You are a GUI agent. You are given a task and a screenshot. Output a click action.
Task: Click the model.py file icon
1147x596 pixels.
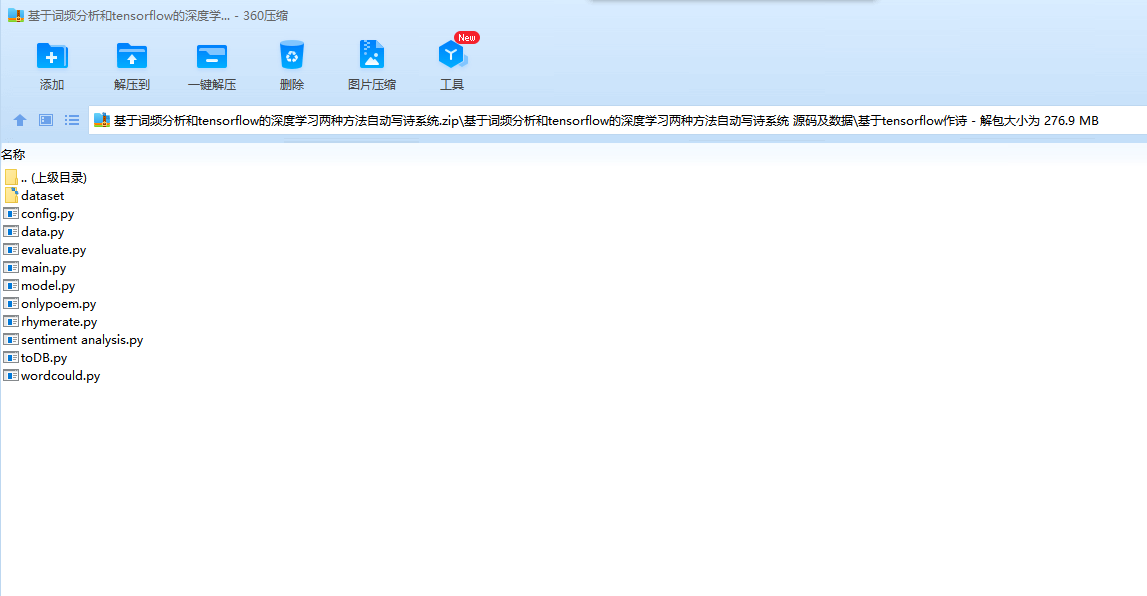[x=11, y=286]
